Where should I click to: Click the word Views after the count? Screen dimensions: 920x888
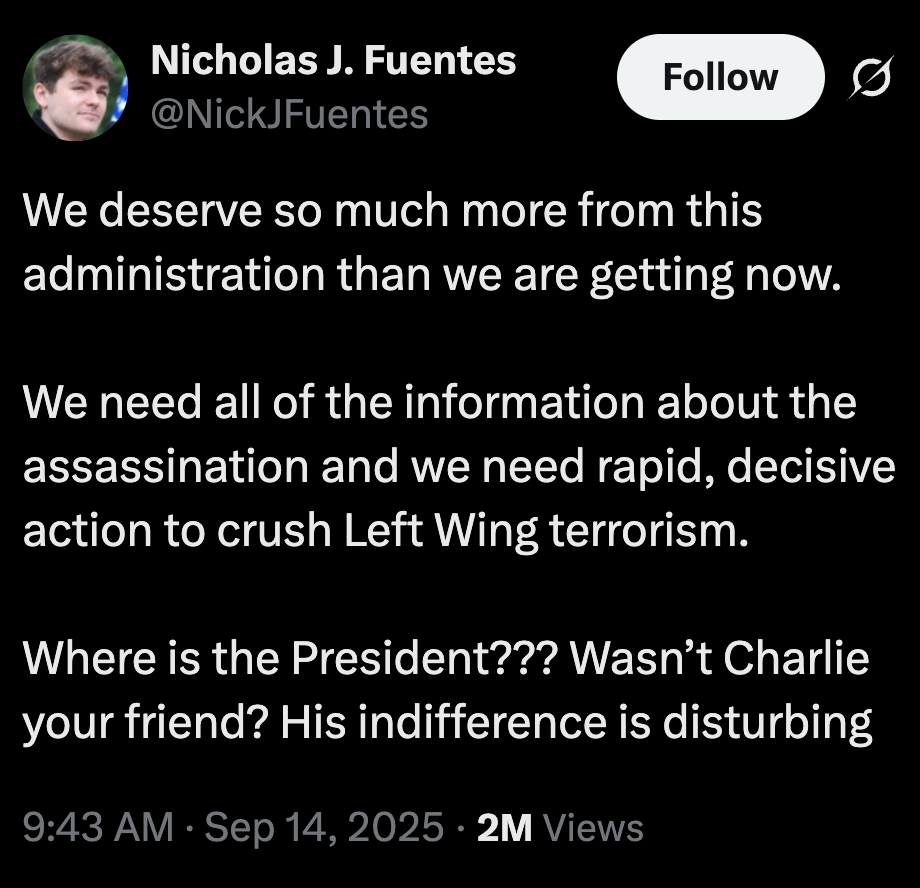pyautogui.click(x=597, y=828)
